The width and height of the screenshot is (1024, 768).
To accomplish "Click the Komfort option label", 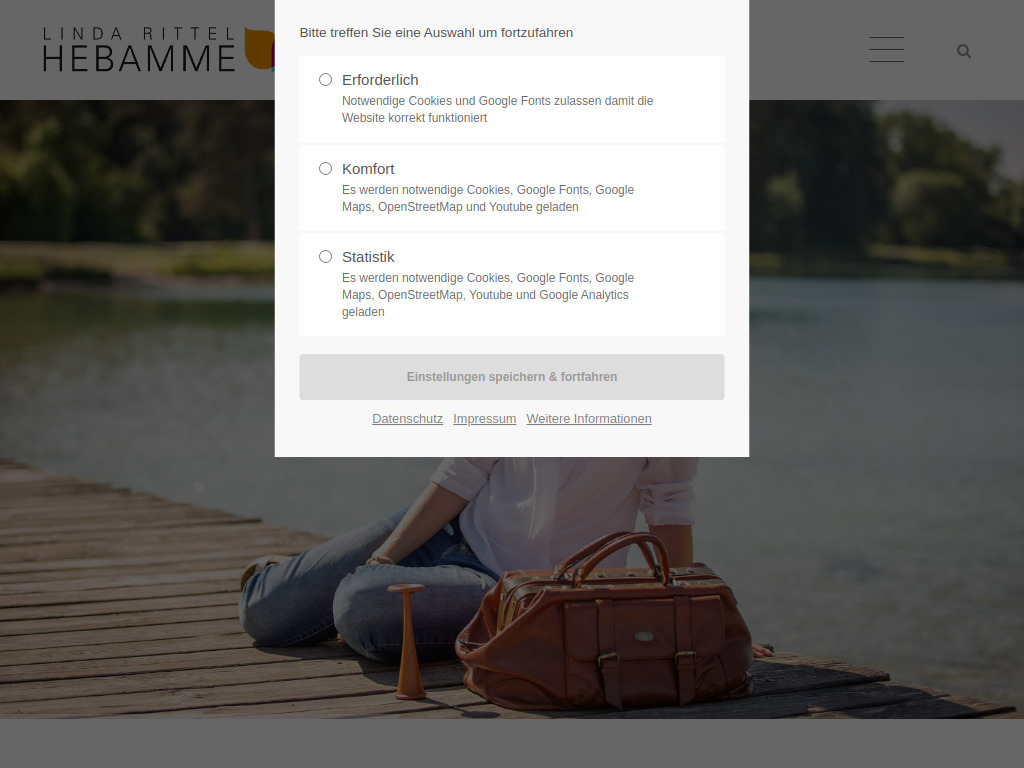I will click(x=369, y=168).
